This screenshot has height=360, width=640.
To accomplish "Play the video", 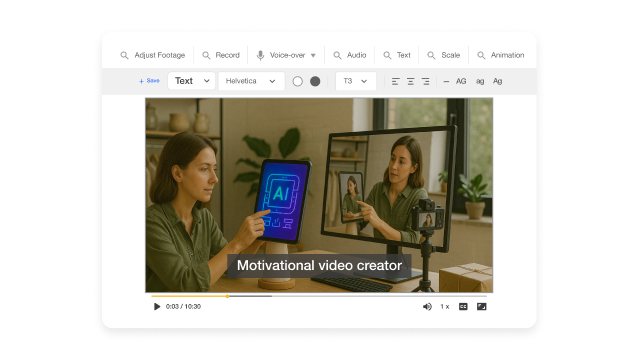I will point(157,307).
